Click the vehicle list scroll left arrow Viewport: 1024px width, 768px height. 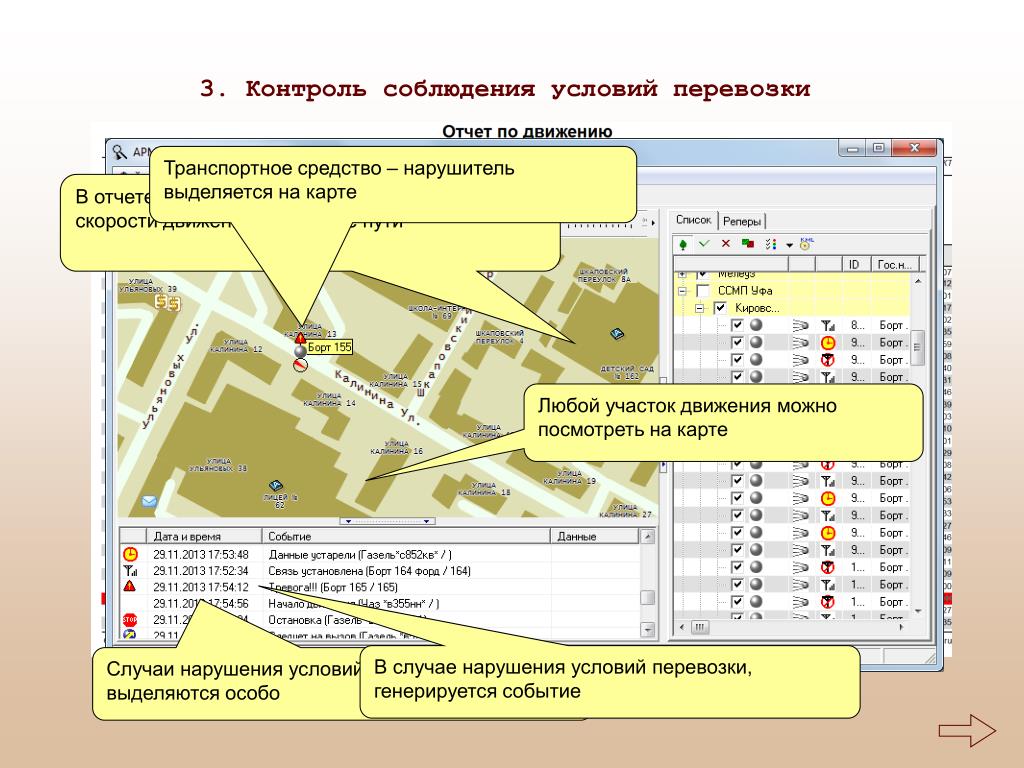pos(682,627)
